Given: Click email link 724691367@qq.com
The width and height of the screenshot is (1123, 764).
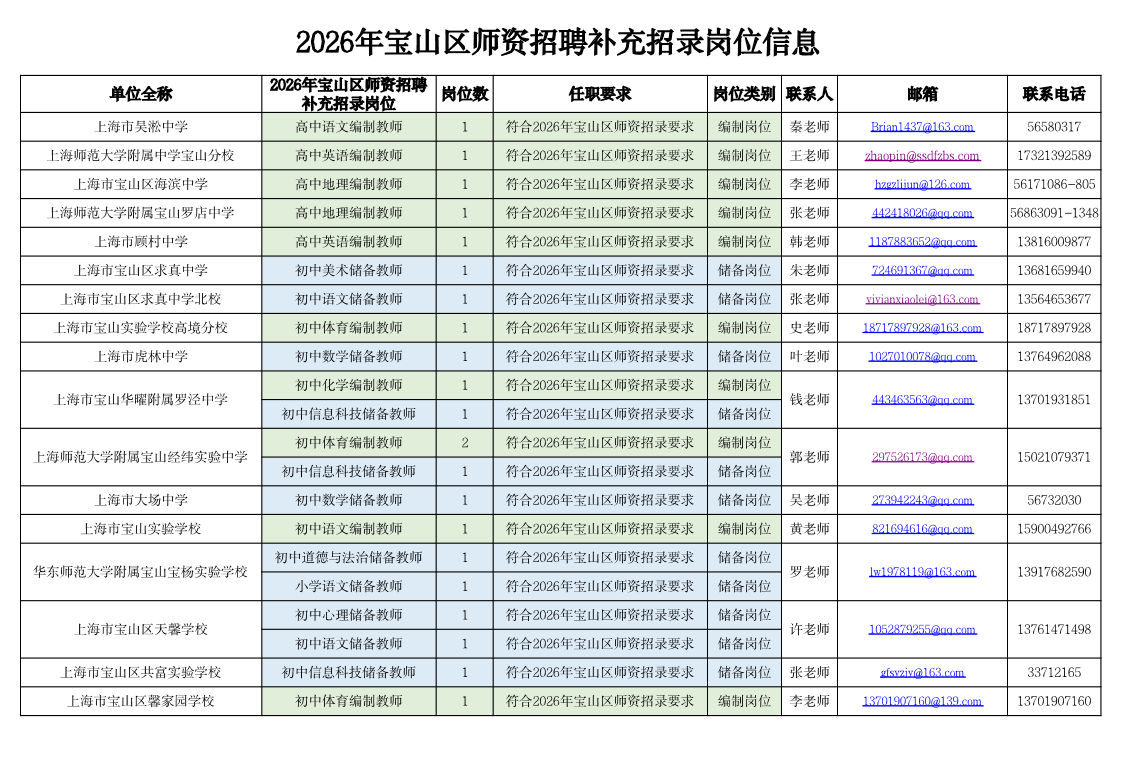Looking at the screenshot, I should tap(922, 270).
